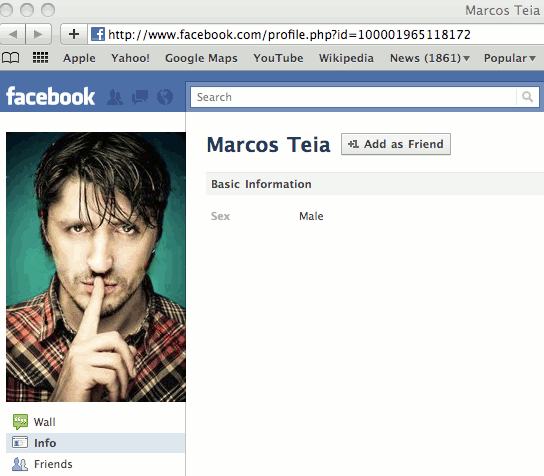Open Facebook notifications globe icon

(165, 97)
